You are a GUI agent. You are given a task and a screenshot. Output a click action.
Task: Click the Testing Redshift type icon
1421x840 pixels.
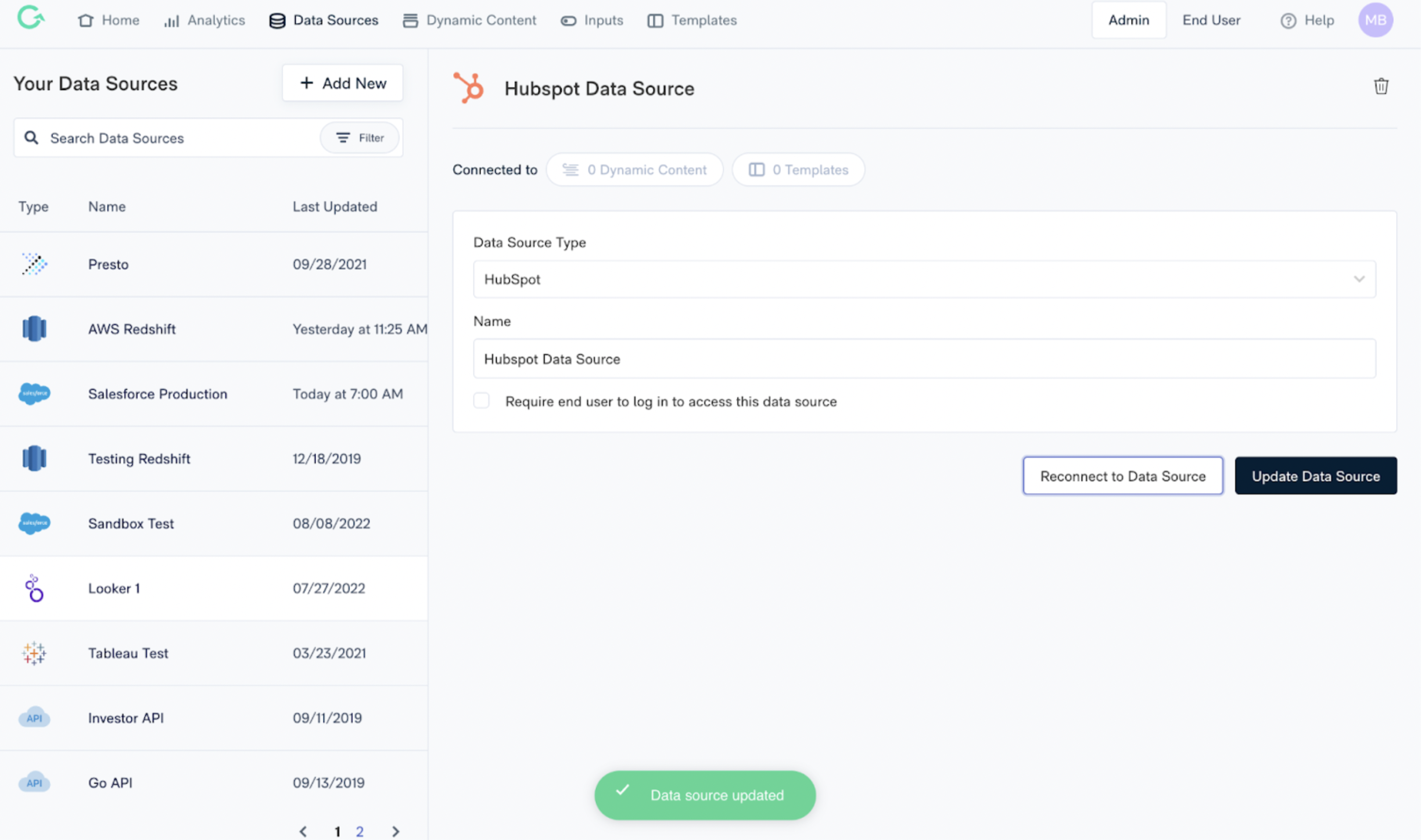(34, 458)
